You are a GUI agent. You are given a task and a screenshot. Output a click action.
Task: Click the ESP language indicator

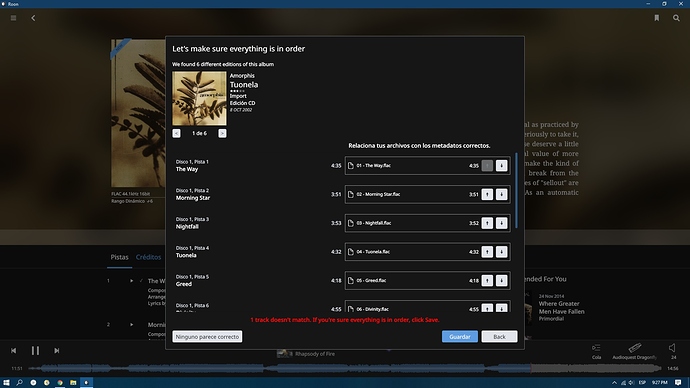642,383
